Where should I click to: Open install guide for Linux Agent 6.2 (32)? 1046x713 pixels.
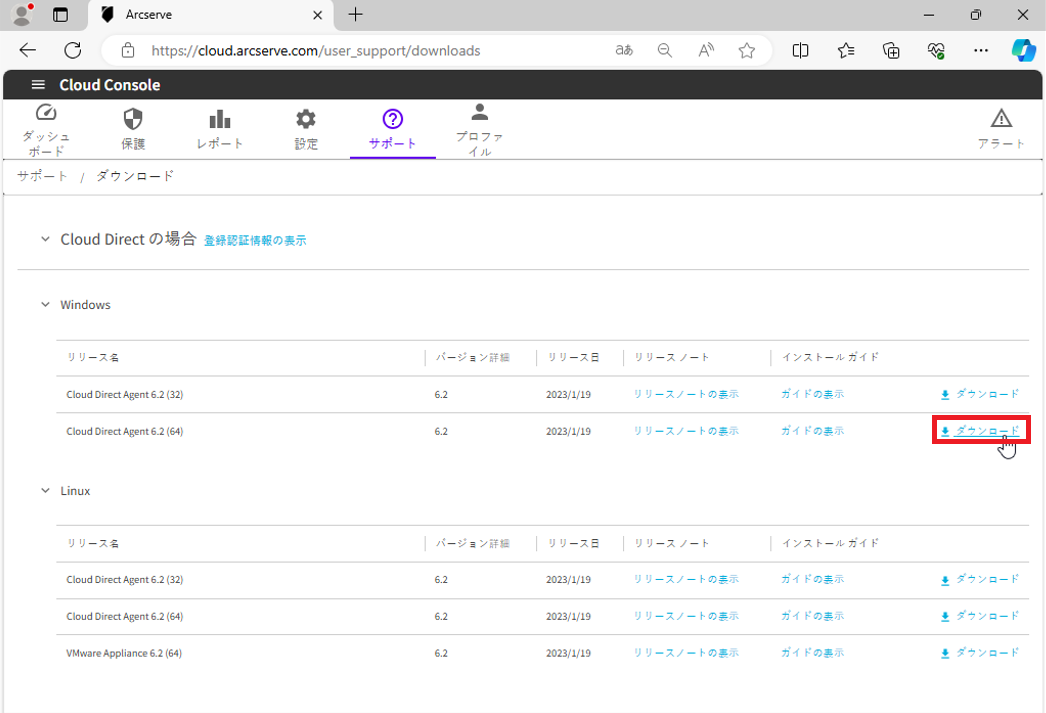click(812, 579)
